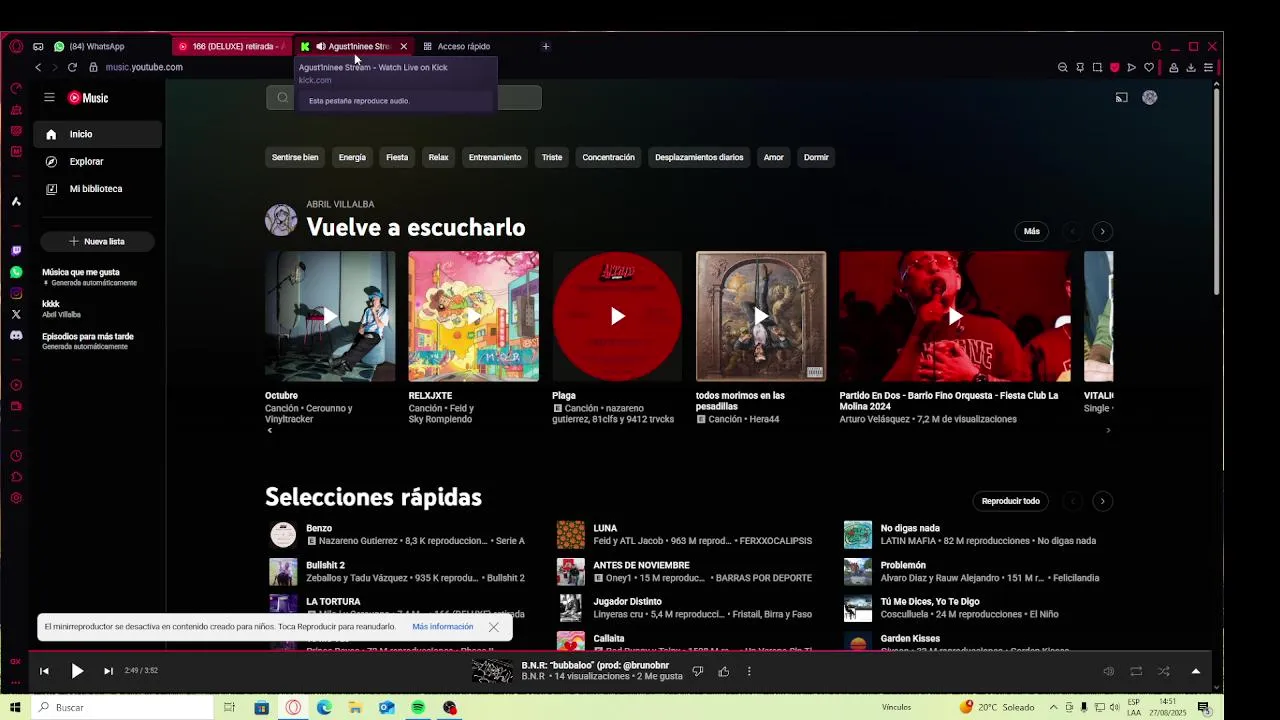Image resolution: width=1280 pixels, height=720 pixels.
Task: Select the Entrenamiento mood chip
Action: point(495,157)
